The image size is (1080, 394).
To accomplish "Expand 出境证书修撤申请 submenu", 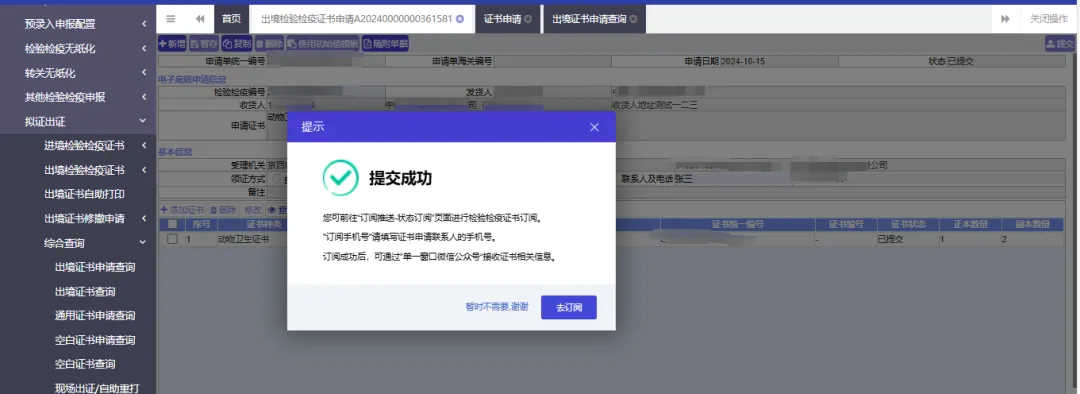I will click(78, 218).
